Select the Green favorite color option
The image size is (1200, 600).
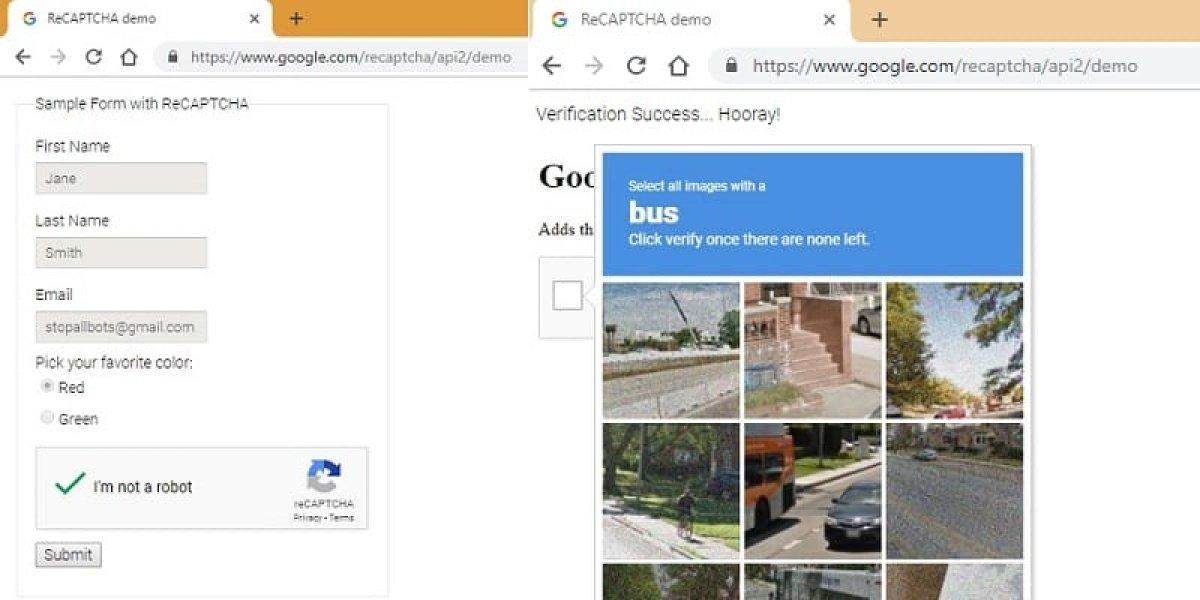pos(46,417)
